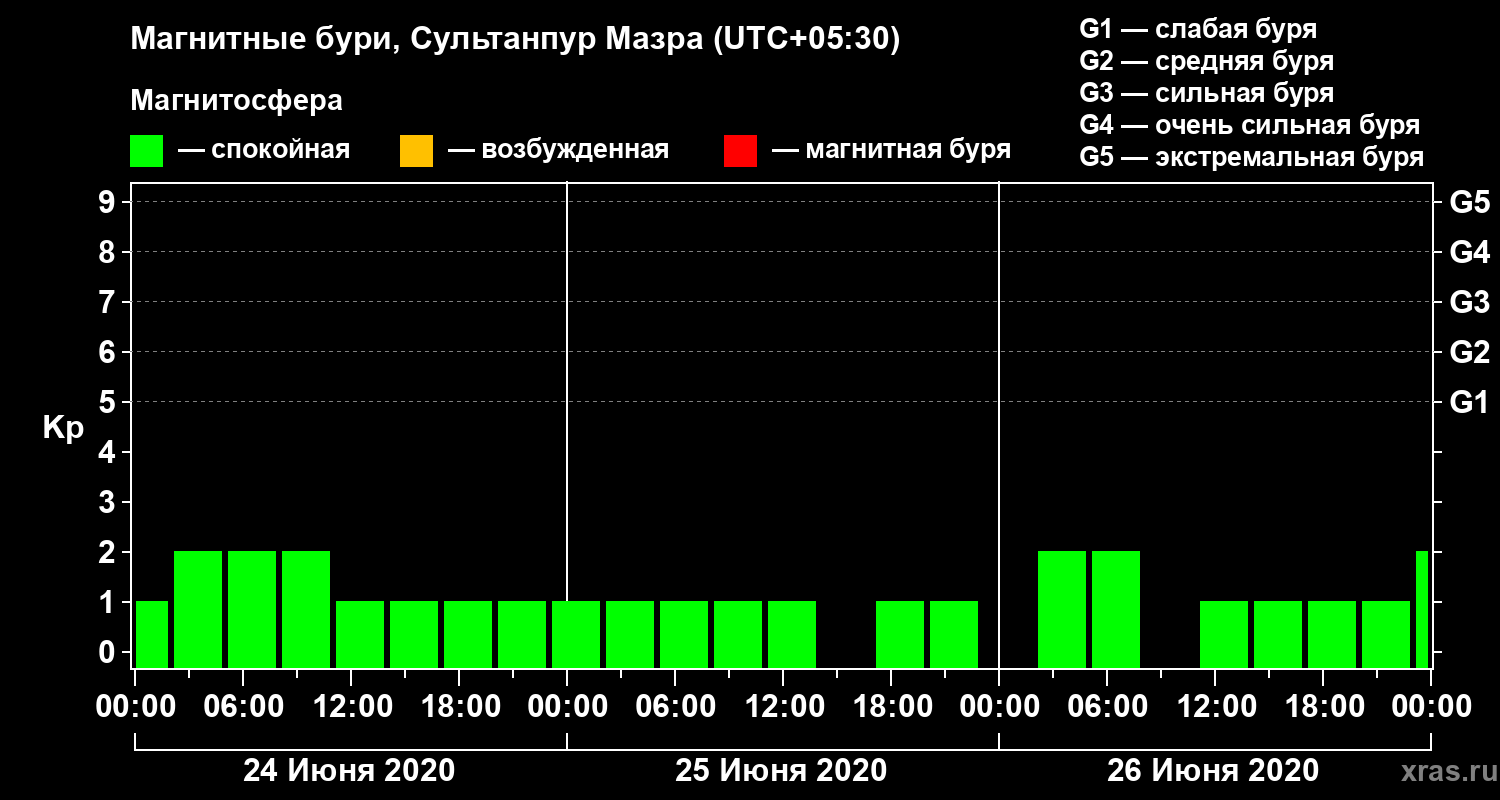Click the Kp 2 bar over 06:00 on 24 Июня
This screenshot has height=800, width=1500.
tap(252, 609)
